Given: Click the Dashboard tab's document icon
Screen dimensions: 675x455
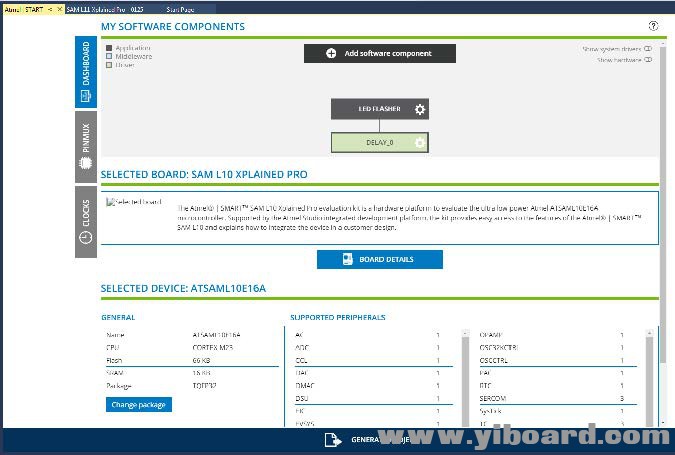Looking at the screenshot, I should pos(86,96).
